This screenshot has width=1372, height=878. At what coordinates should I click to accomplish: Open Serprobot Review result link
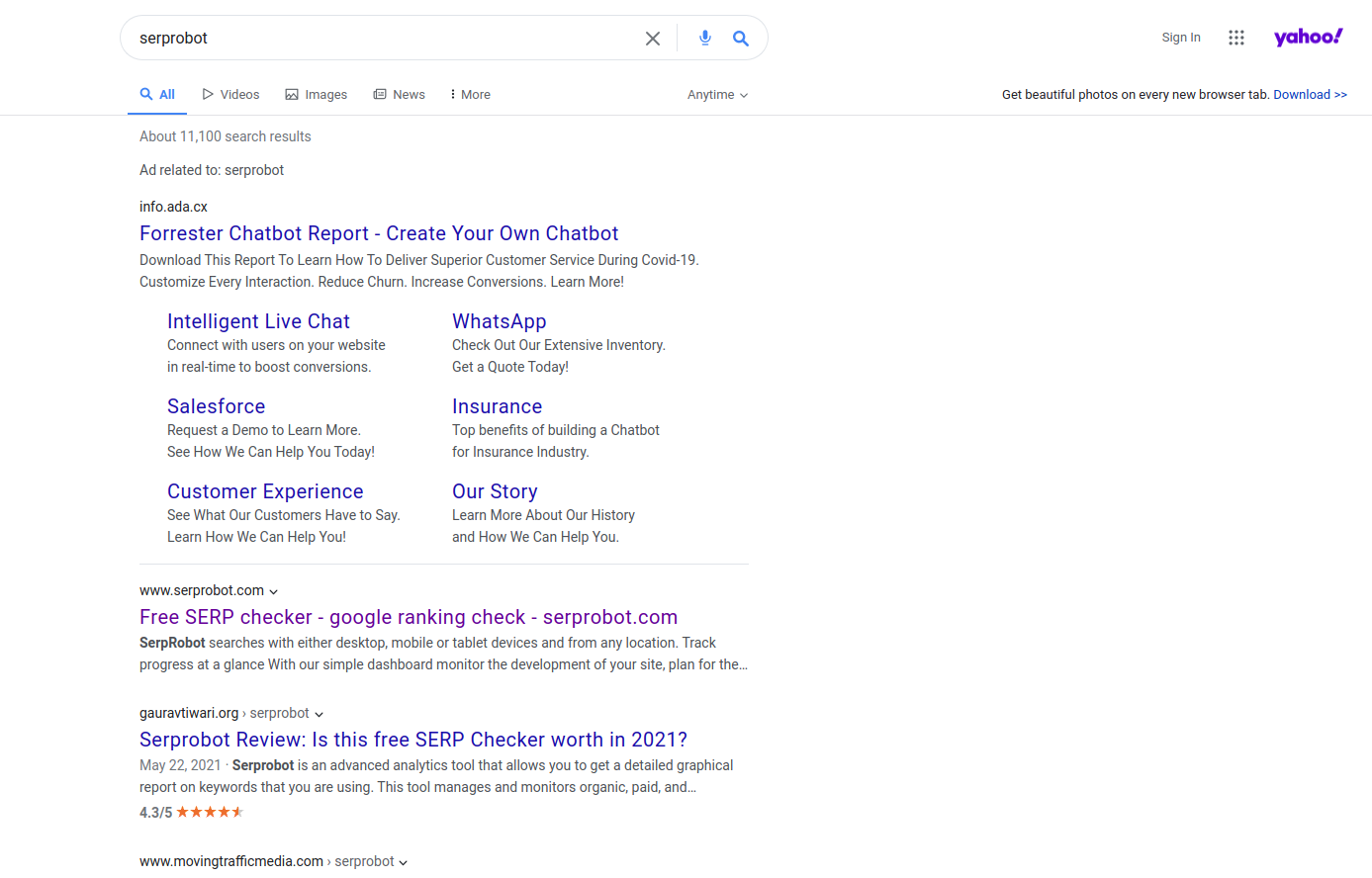coord(413,740)
